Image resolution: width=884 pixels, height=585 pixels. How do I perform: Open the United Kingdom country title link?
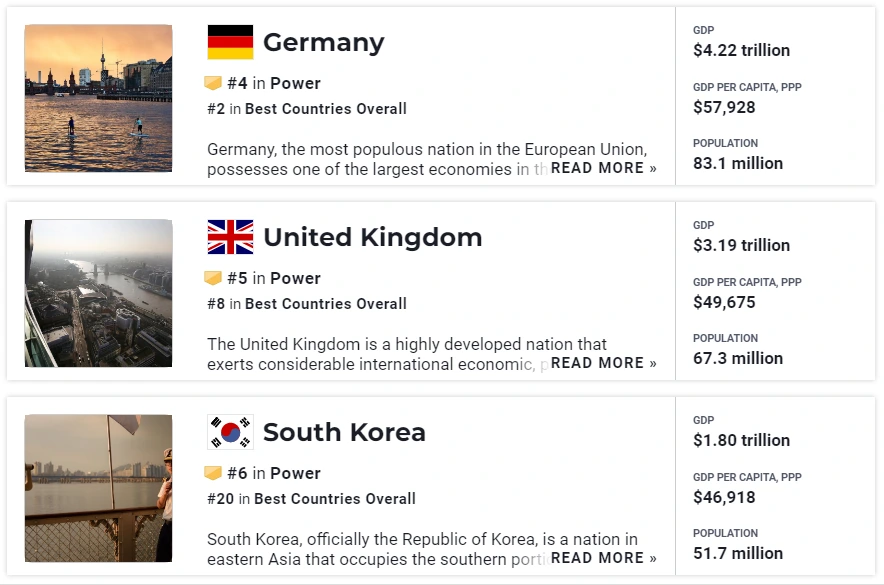[x=373, y=237]
